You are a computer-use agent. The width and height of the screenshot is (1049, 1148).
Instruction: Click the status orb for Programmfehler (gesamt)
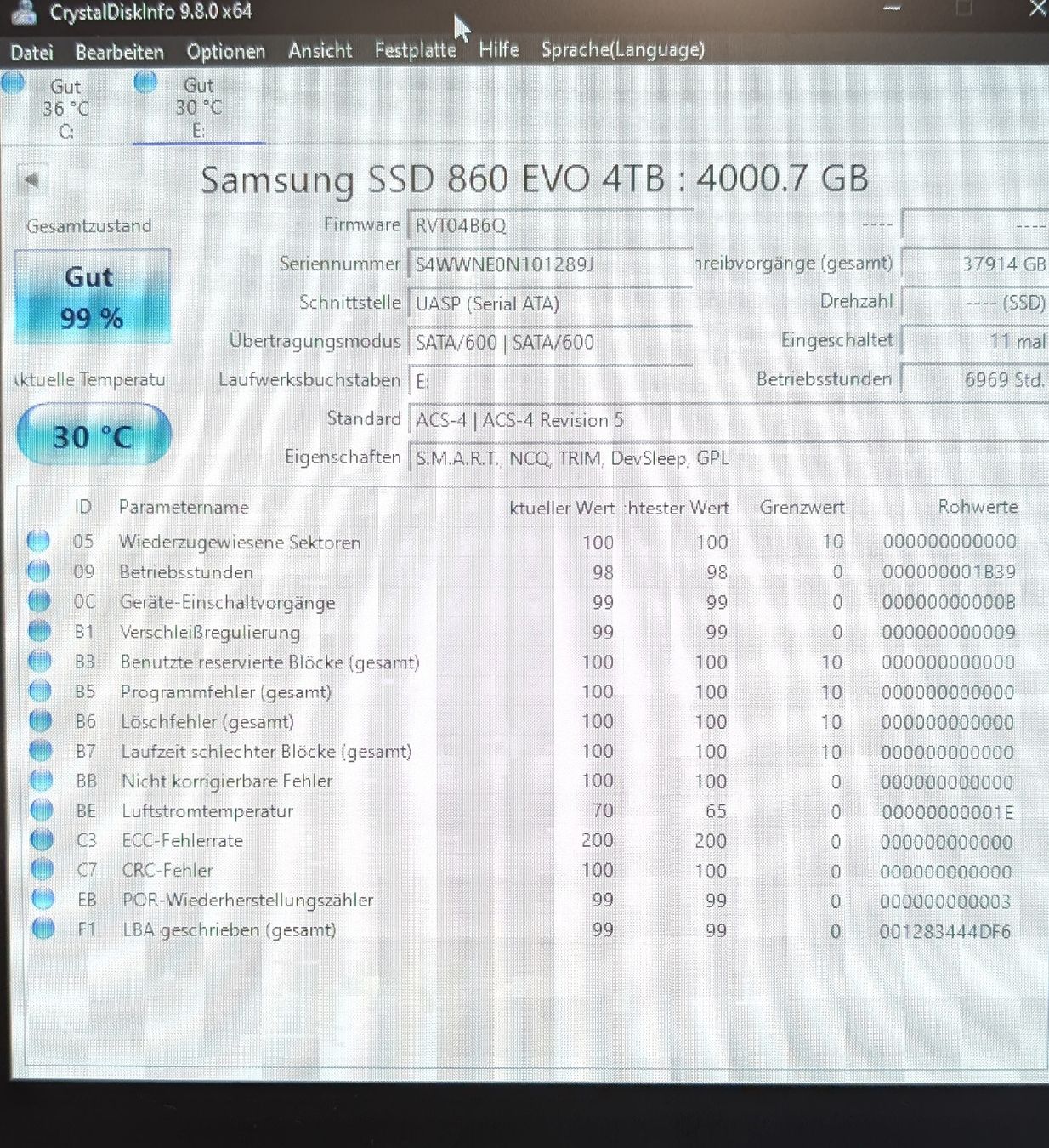coord(40,691)
